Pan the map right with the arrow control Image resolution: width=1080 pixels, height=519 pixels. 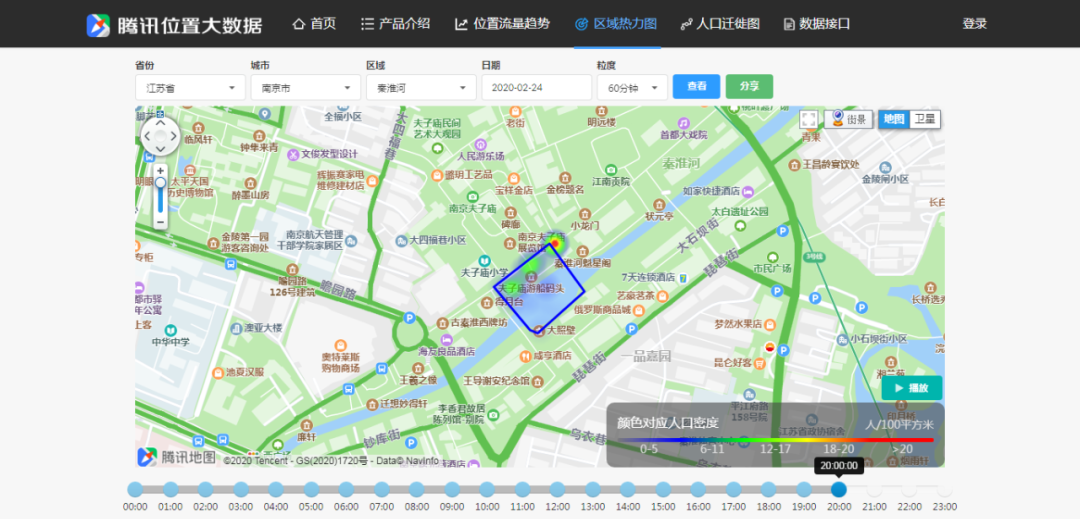(x=174, y=136)
